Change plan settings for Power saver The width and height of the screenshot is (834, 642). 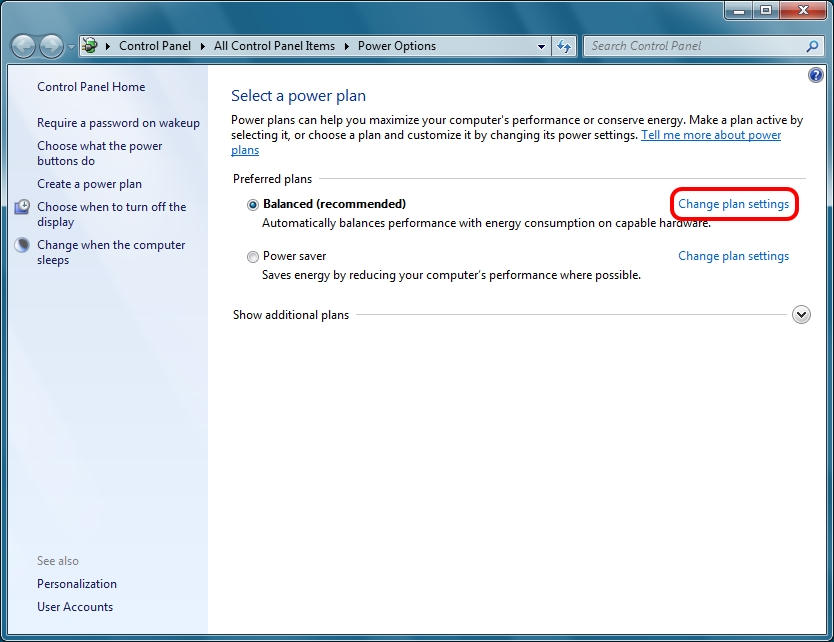[733, 256]
